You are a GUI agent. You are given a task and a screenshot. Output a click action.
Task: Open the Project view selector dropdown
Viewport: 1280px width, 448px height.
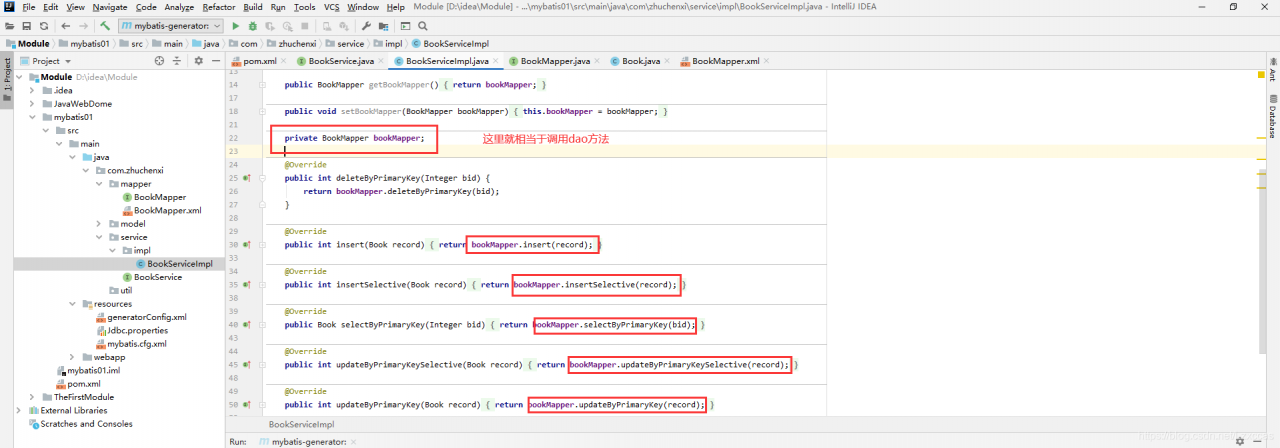46,61
